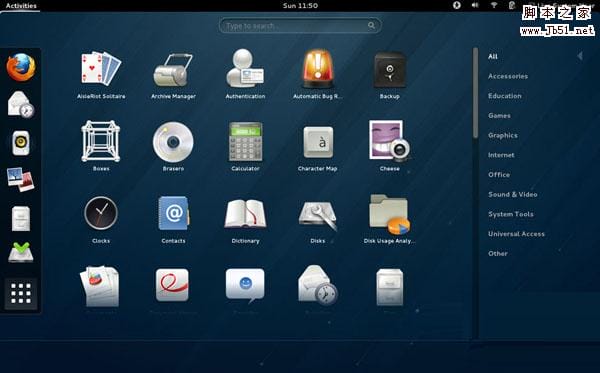Open the Clocks app
Image resolution: width=600 pixels, height=373 pixels.
101,219
